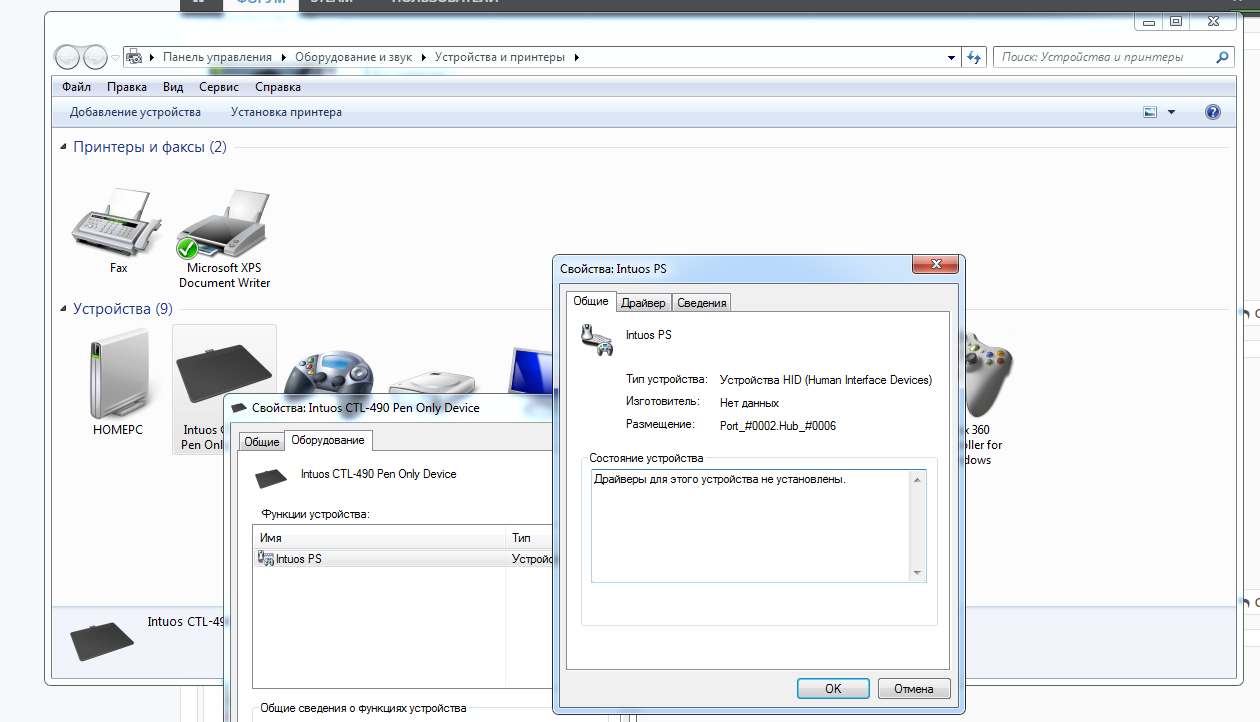Click OK in Intuos PS properties
Viewport: 1260px width, 722px height.
coord(833,689)
